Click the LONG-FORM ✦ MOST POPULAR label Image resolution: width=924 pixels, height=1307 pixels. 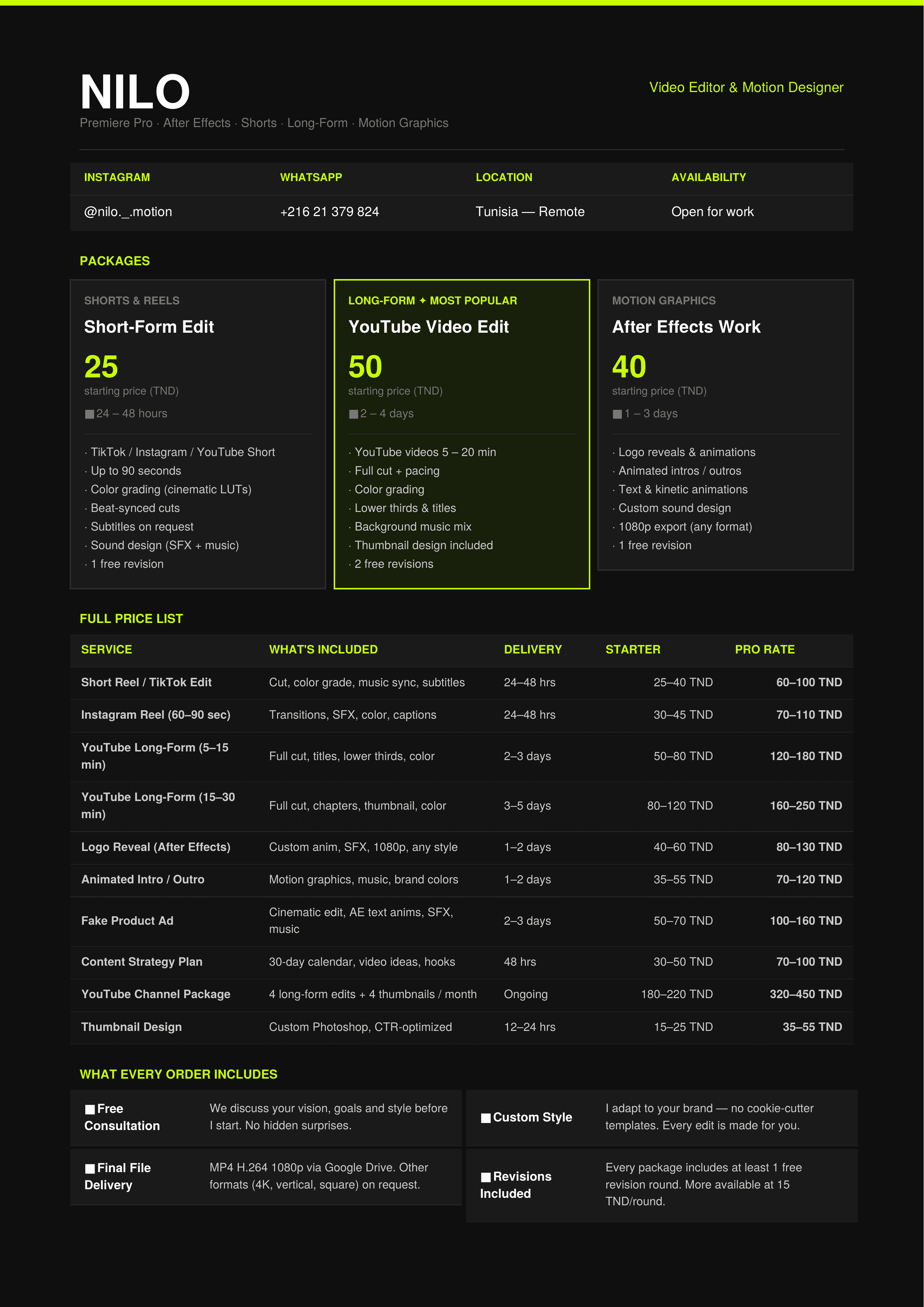(x=432, y=301)
